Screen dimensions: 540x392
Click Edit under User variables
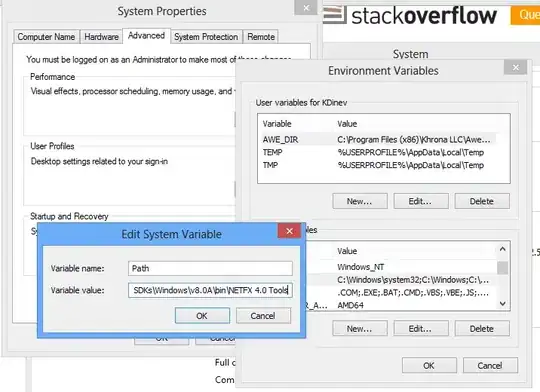point(421,201)
